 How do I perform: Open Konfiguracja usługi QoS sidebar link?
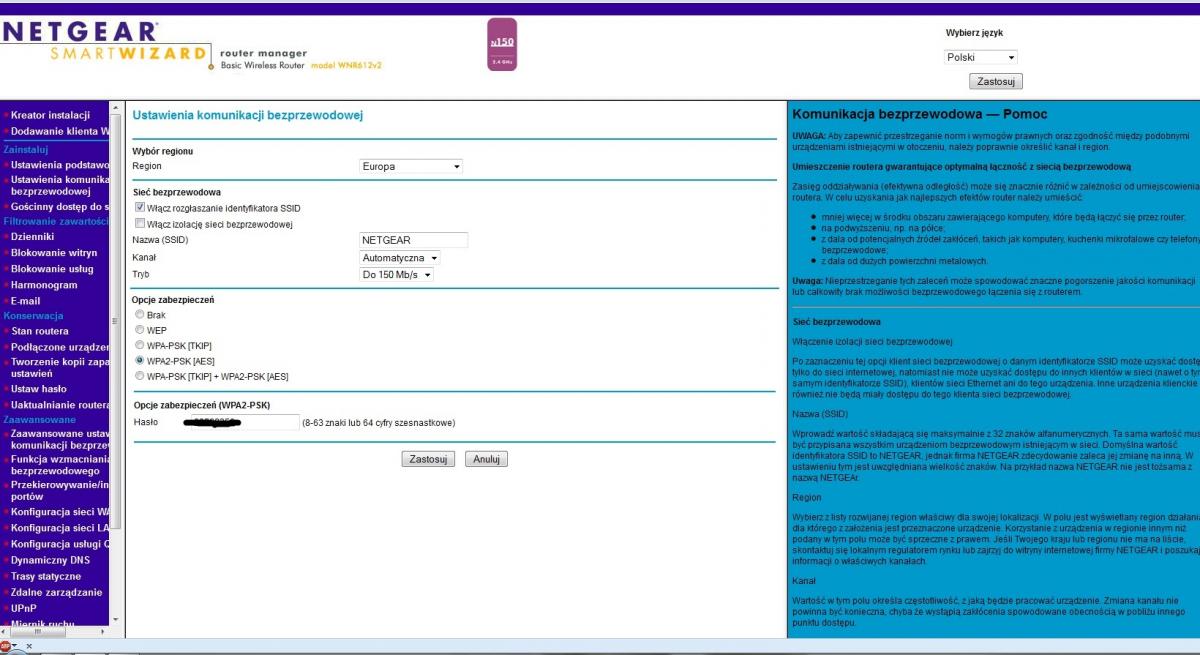click(59, 544)
